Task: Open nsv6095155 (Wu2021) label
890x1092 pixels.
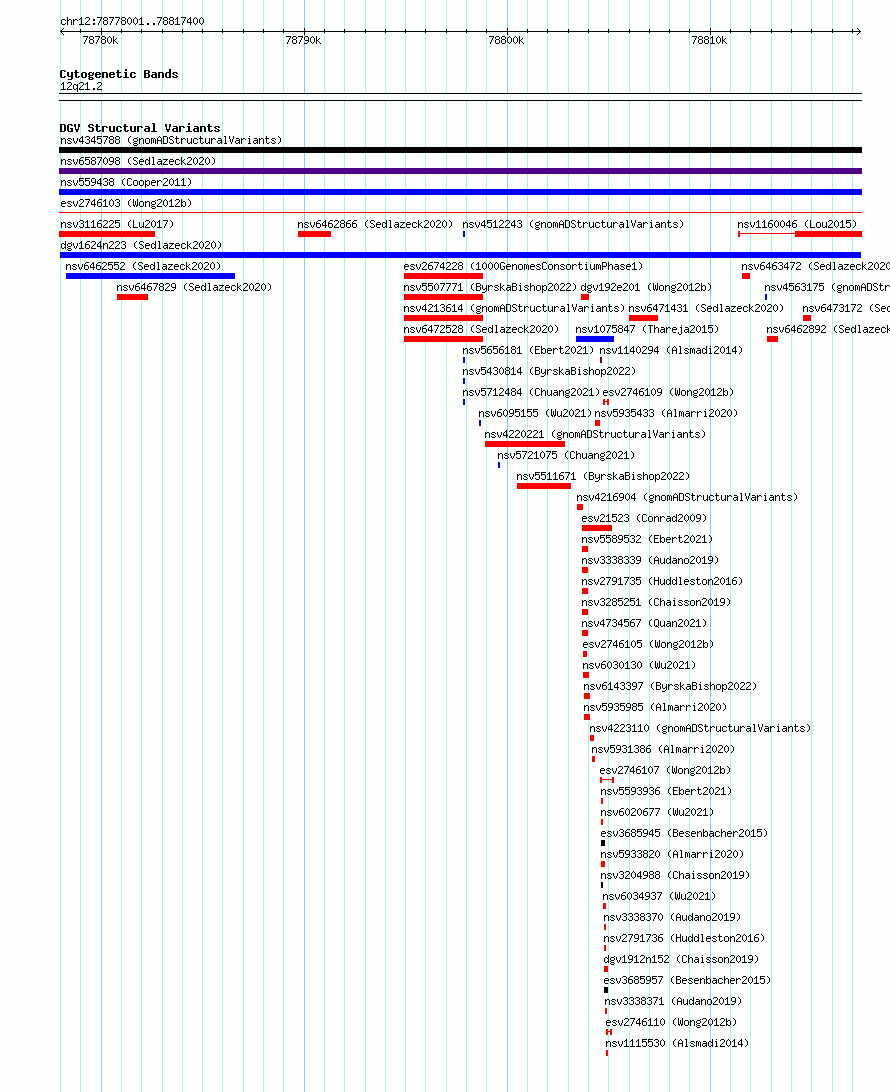Action: 535,413
